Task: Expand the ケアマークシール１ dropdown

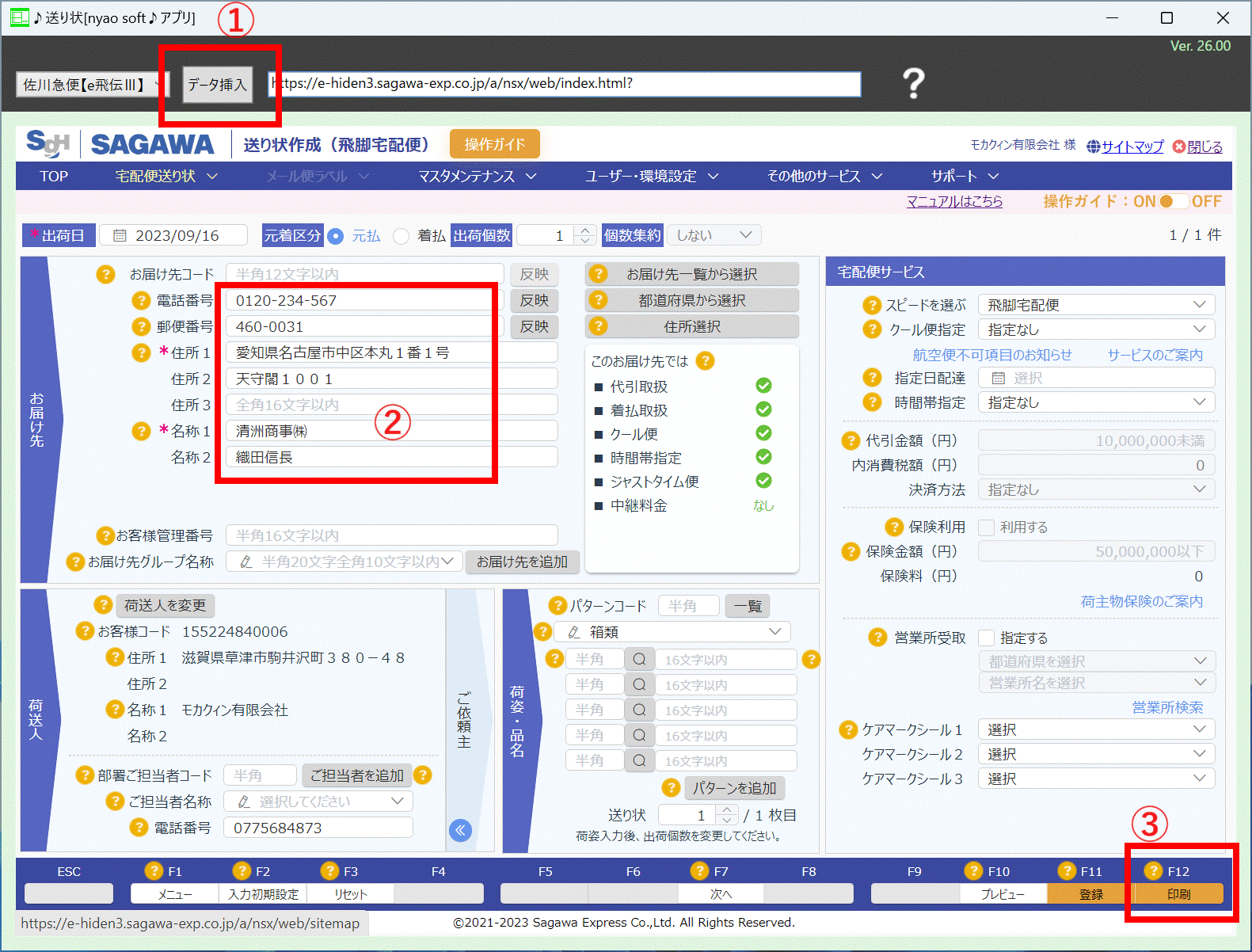Action: [x=1096, y=729]
